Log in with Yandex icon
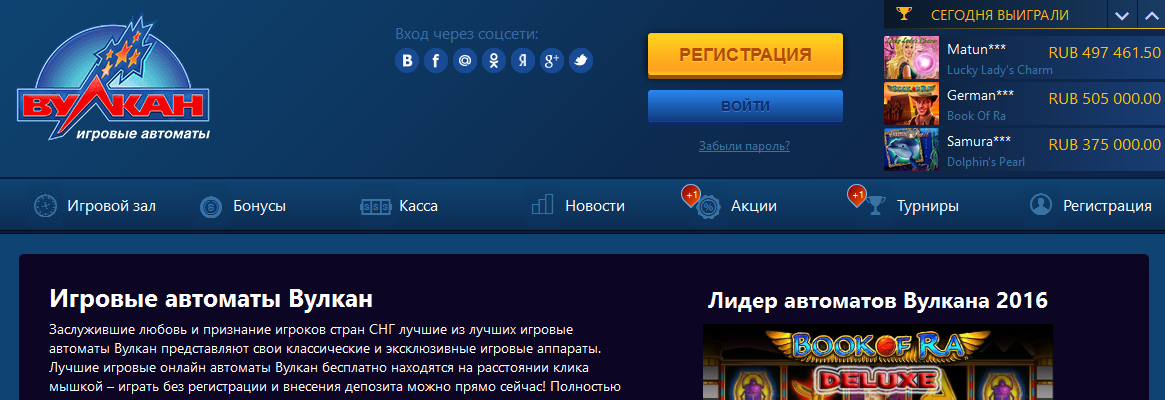 pos(522,61)
